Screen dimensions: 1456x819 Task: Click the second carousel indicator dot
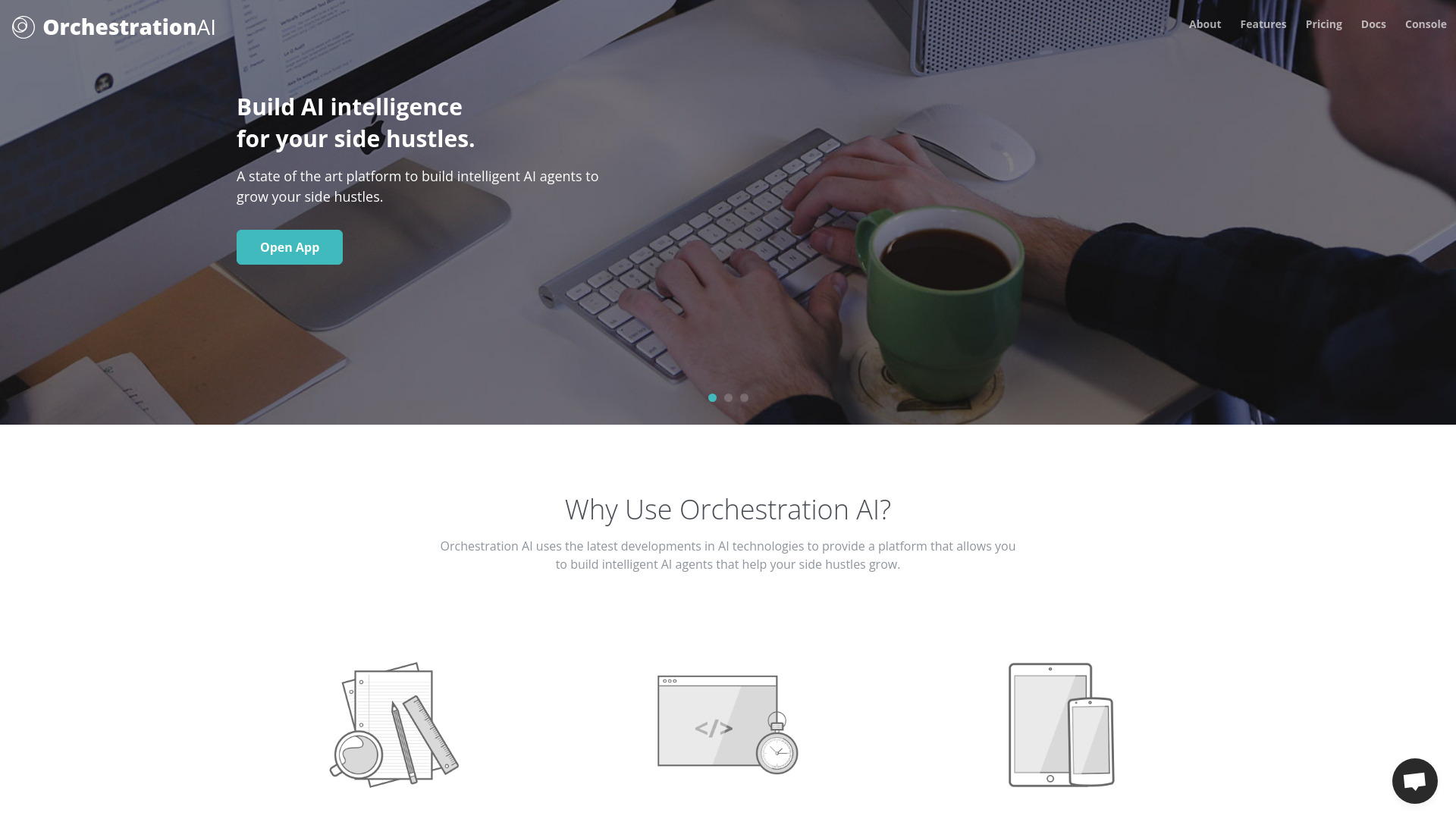pyautogui.click(x=728, y=397)
